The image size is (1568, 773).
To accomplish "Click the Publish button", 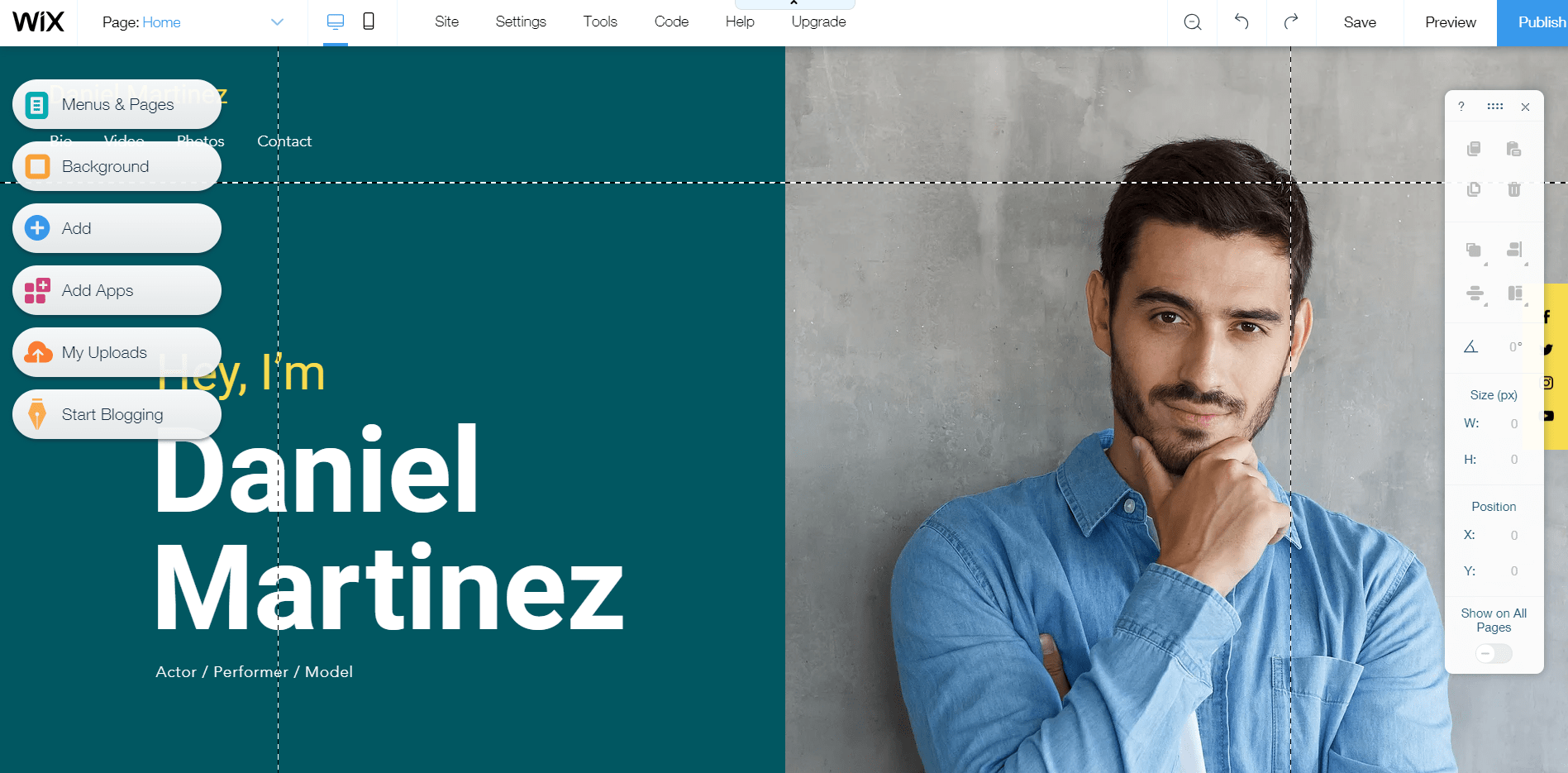I will [x=1534, y=22].
